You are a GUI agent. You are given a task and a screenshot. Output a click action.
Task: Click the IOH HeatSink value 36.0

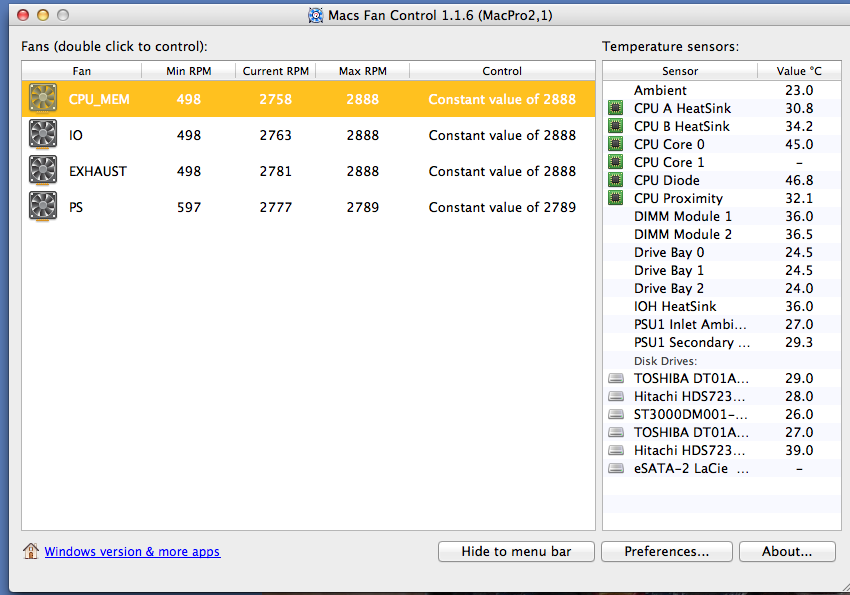(x=799, y=306)
